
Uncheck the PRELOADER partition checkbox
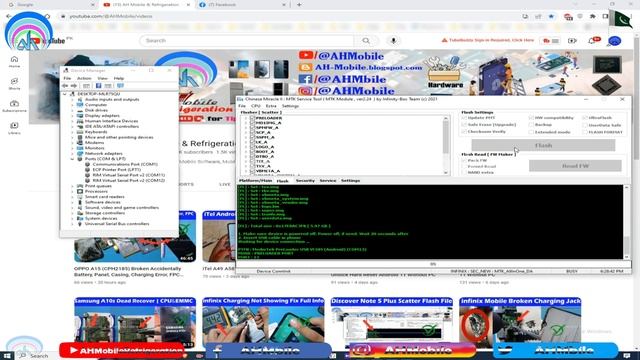[252, 118]
